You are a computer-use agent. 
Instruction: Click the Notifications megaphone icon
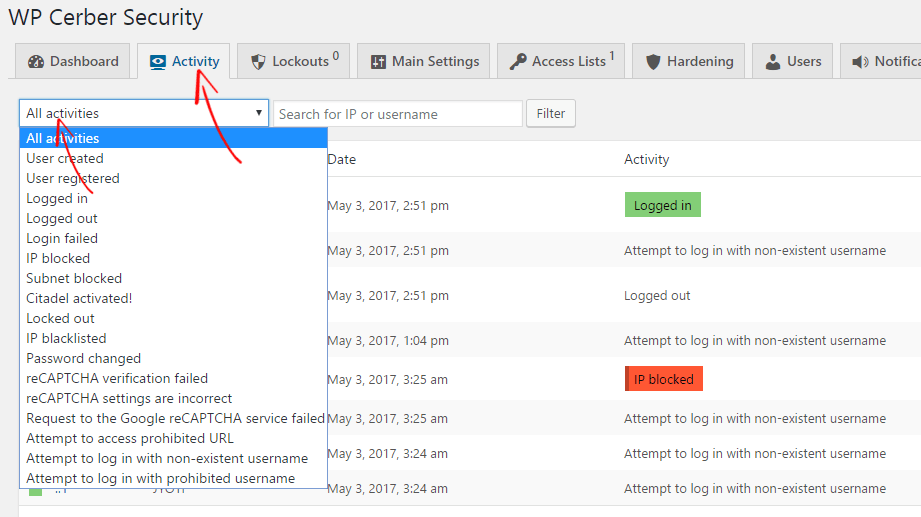pyautogui.click(x=861, y=62)
